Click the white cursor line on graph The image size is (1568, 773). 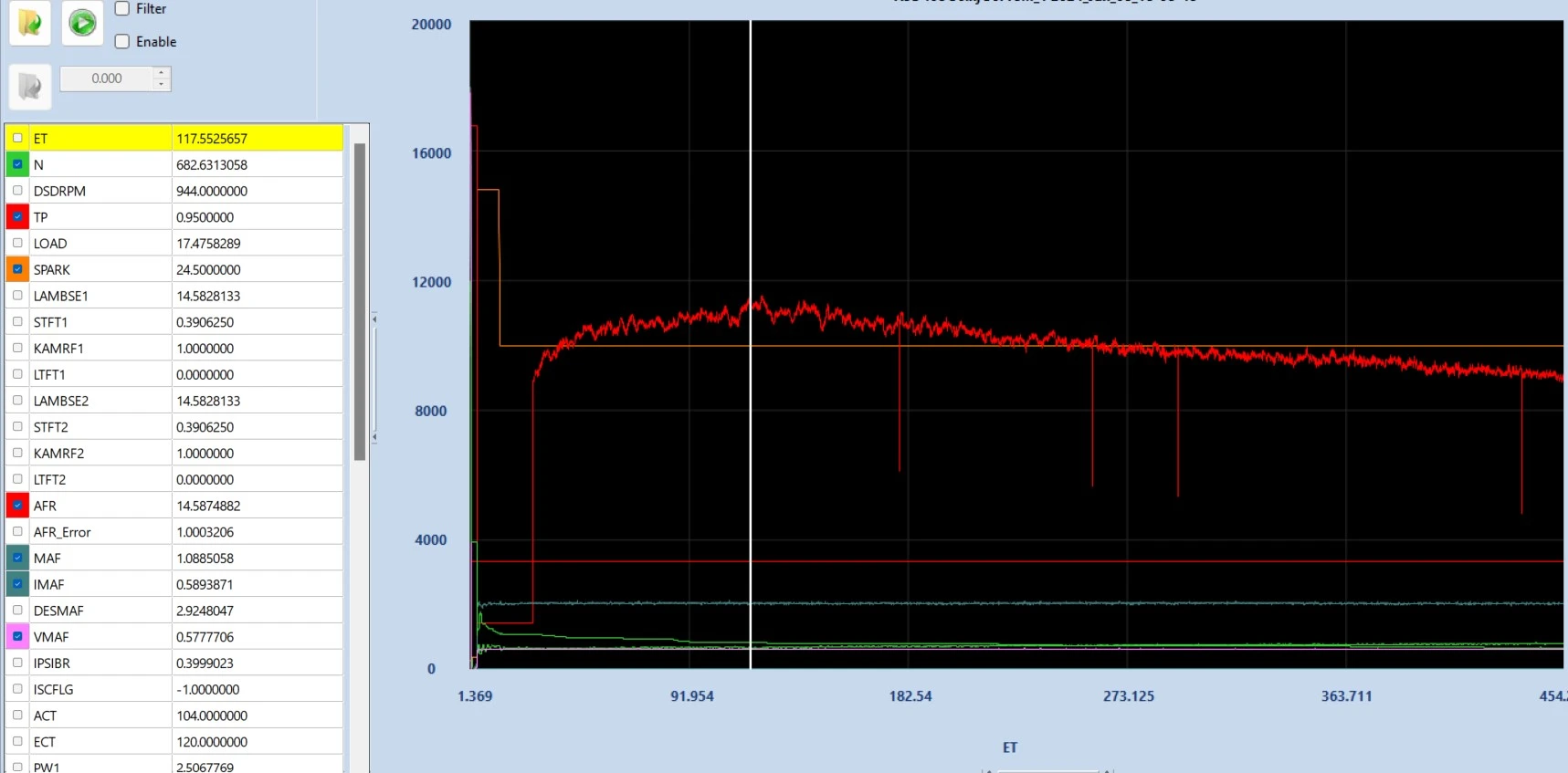click(x=751, y=345)
